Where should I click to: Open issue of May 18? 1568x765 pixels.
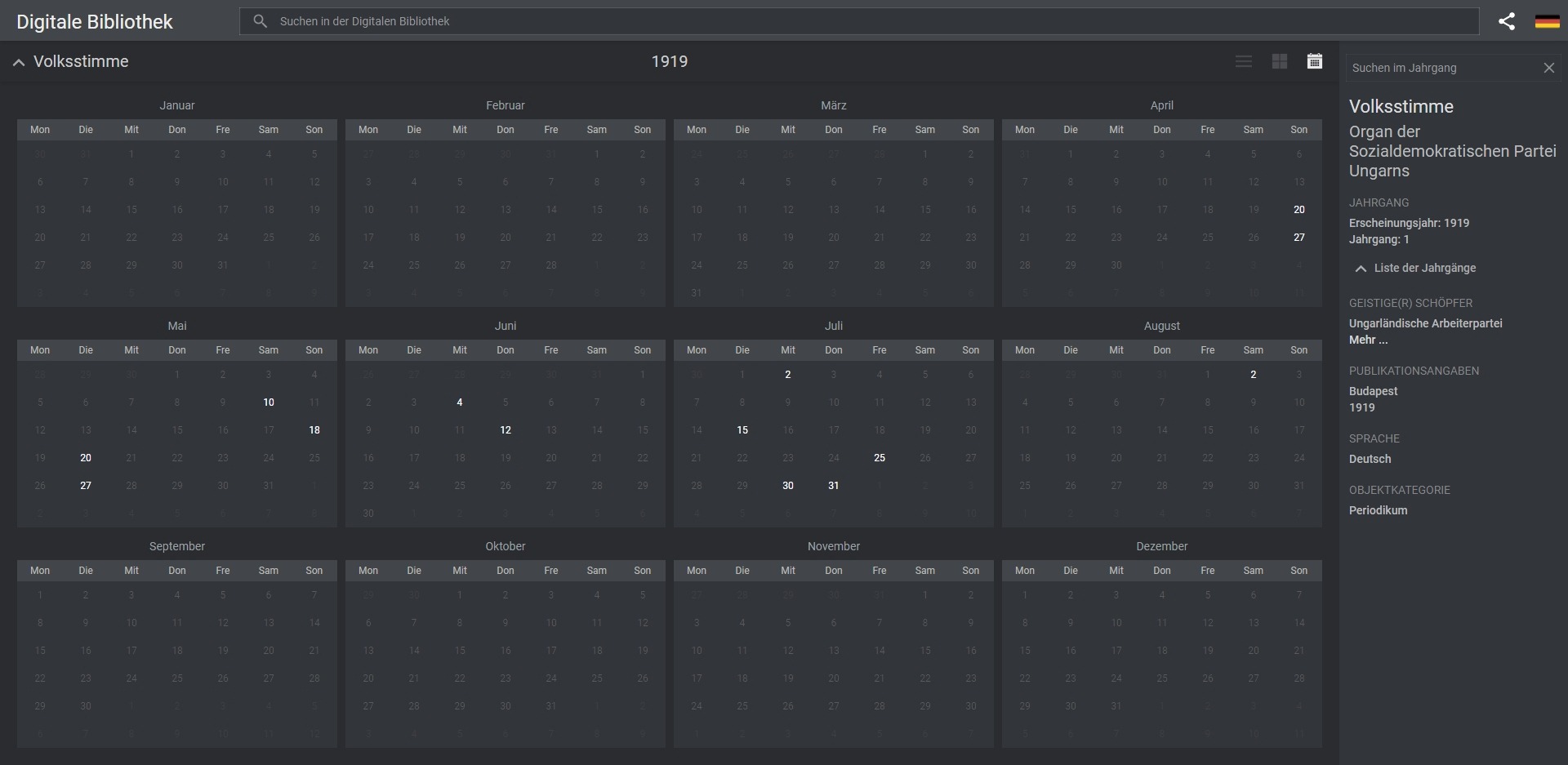coord(314,430)
